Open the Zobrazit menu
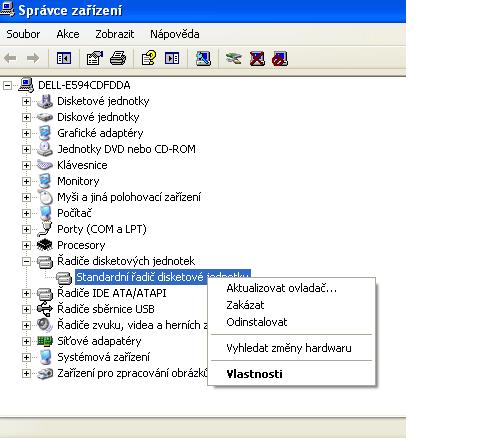 click(x=115, y=34)
